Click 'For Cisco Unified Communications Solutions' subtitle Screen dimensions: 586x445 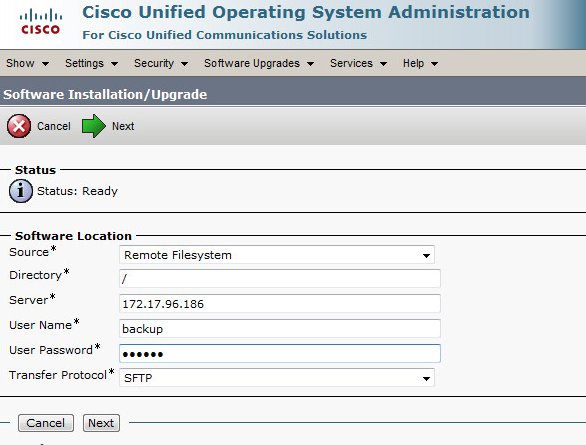click(225, 35)
